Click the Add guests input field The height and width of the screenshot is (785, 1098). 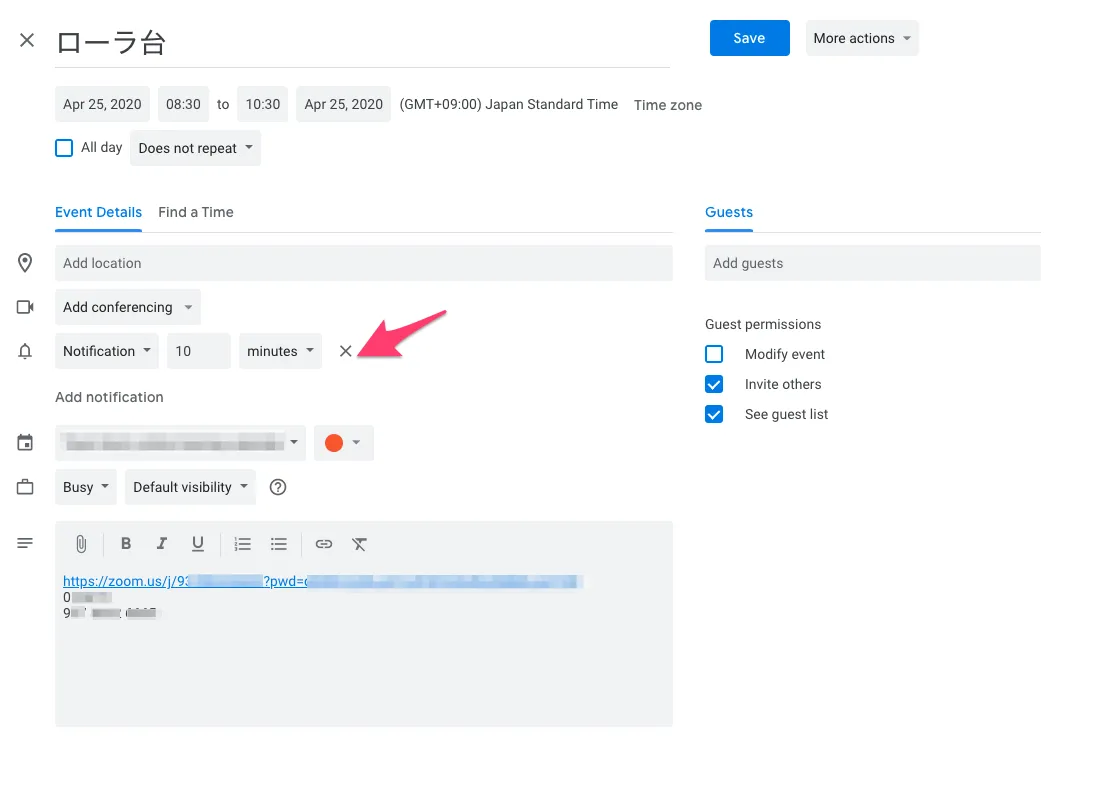[872, 263]
